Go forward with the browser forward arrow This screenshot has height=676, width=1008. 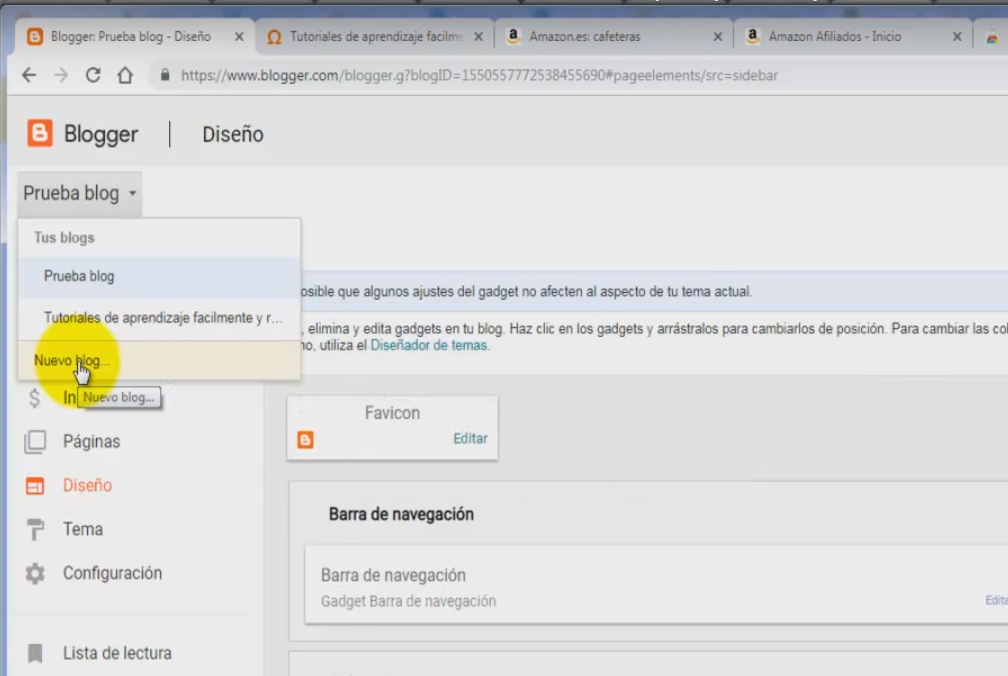click(61, 75)
